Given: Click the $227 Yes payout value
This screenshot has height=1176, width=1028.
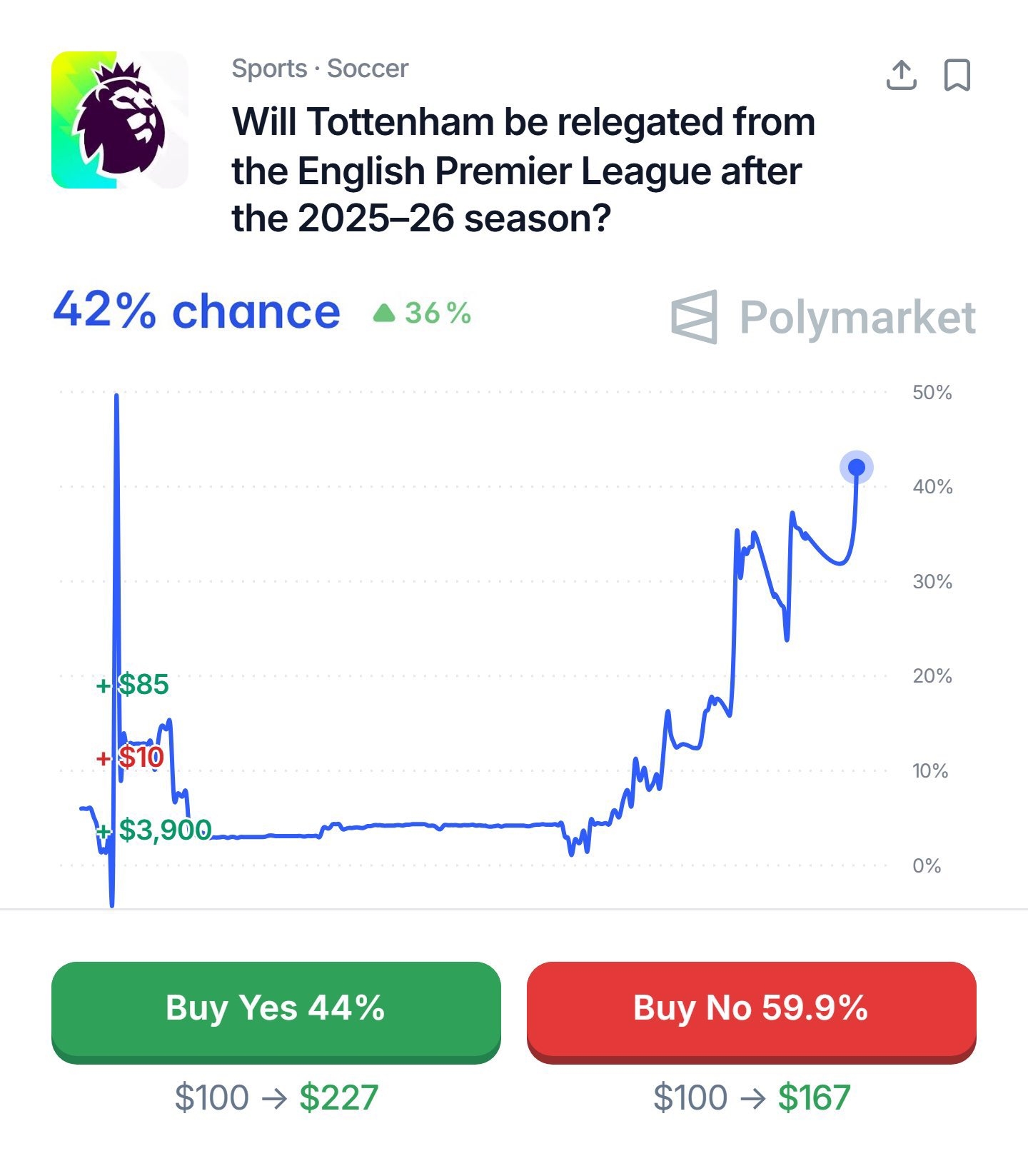Looking at the screenshot, I should [338, 1097].
